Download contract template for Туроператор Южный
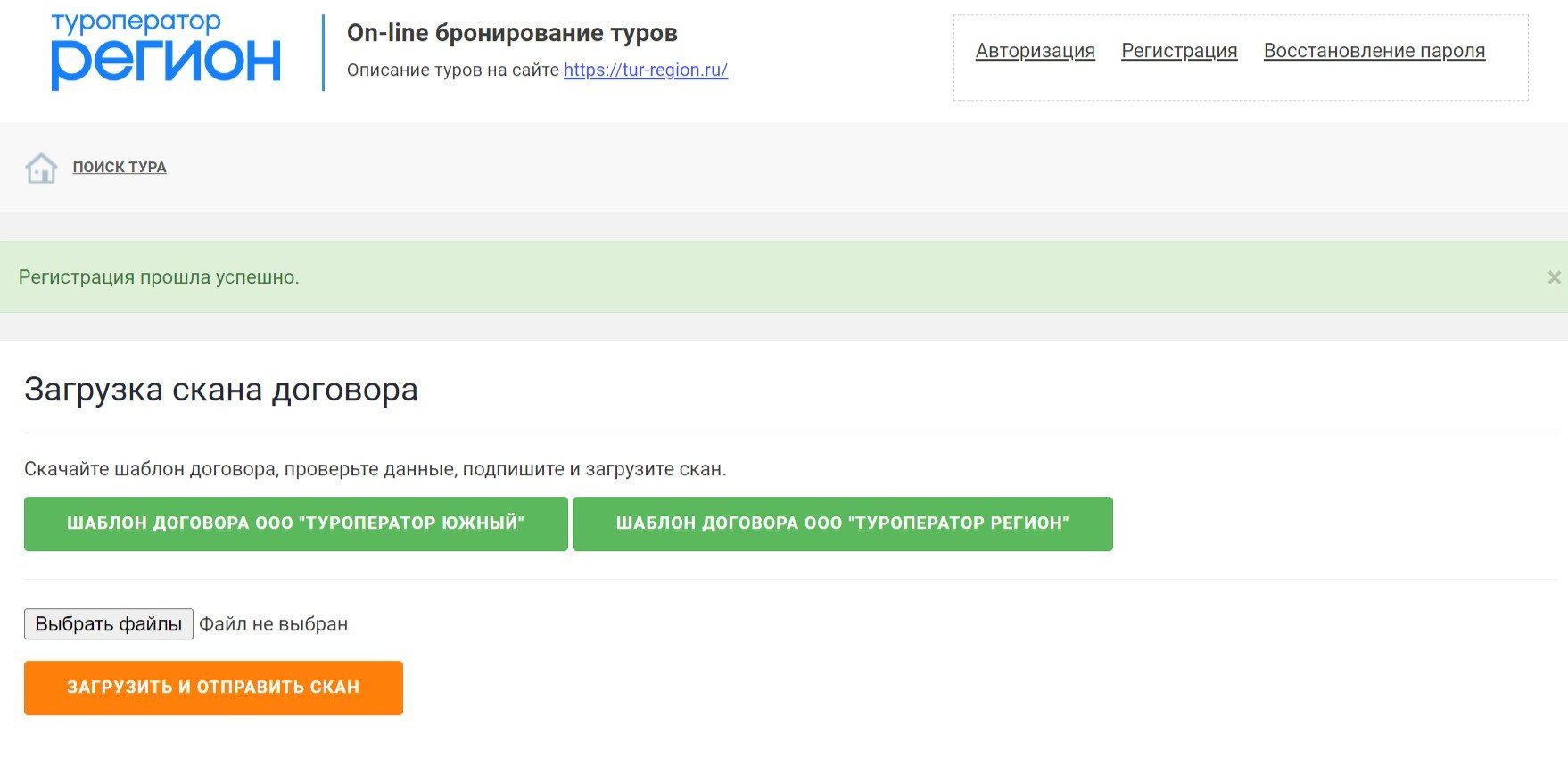 [x=295, y=523]
